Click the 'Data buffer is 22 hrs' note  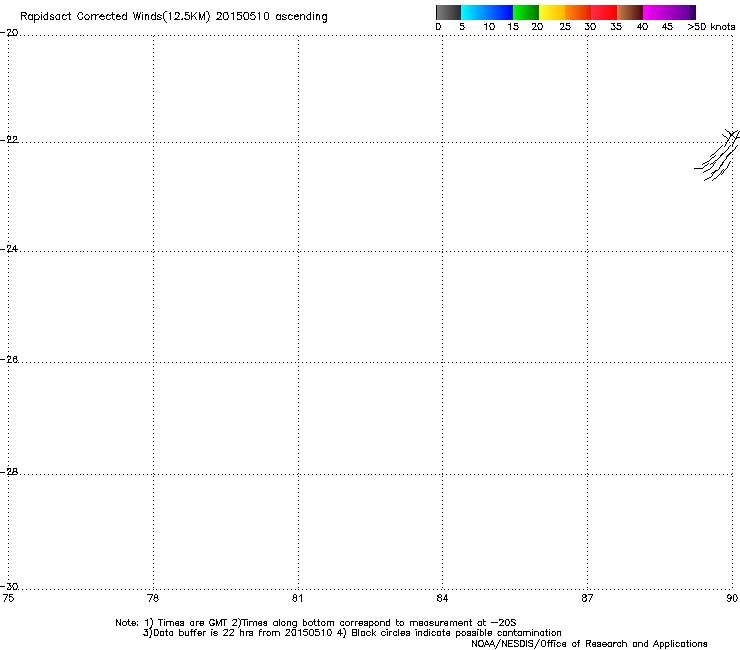pos(352,633)
